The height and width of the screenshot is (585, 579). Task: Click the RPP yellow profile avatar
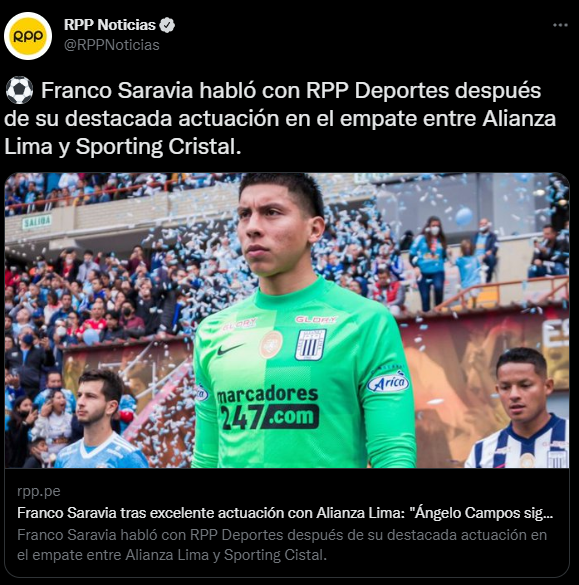pos(28,36)
